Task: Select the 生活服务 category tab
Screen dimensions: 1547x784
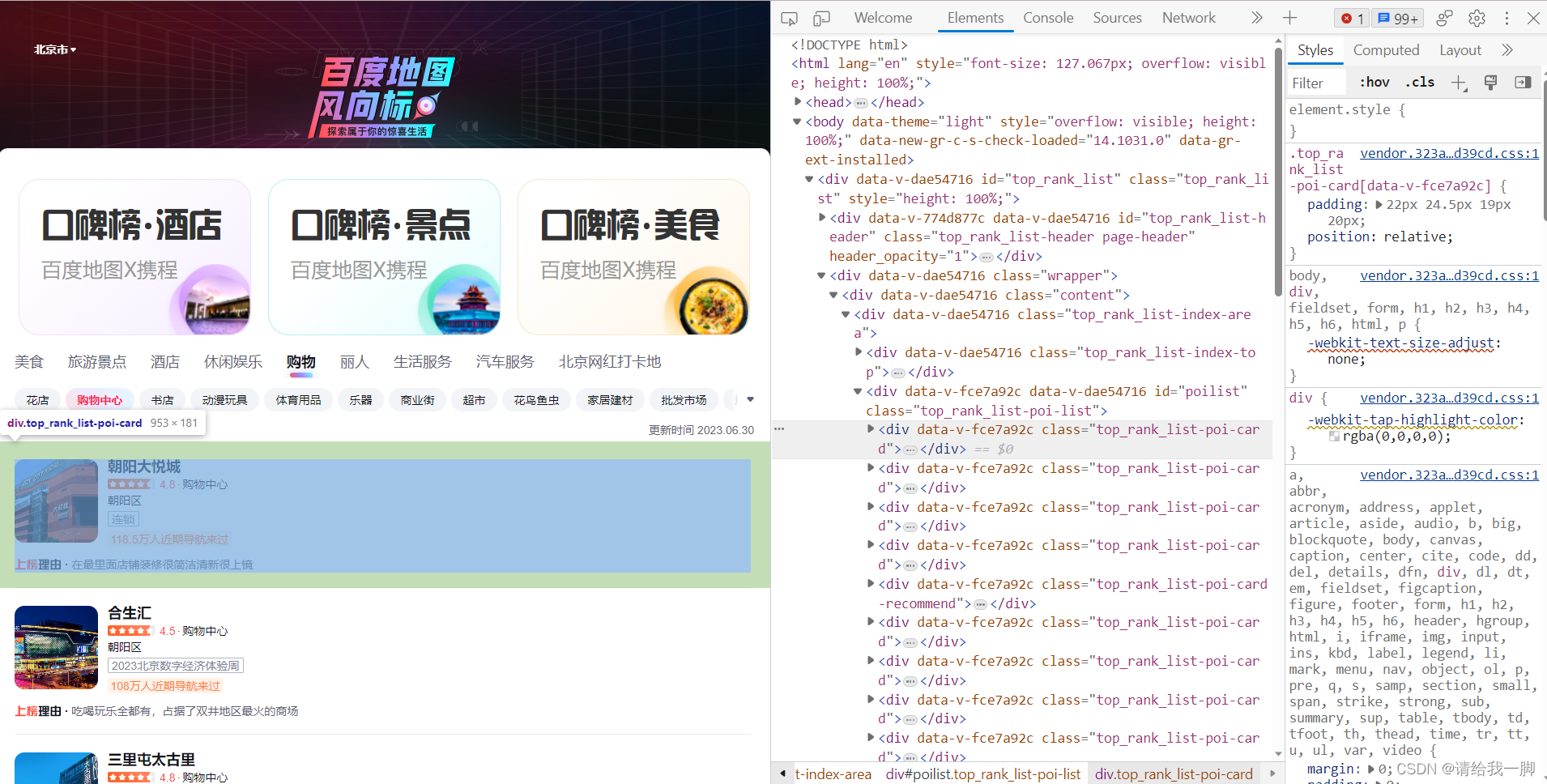Action: click(423, 362)
